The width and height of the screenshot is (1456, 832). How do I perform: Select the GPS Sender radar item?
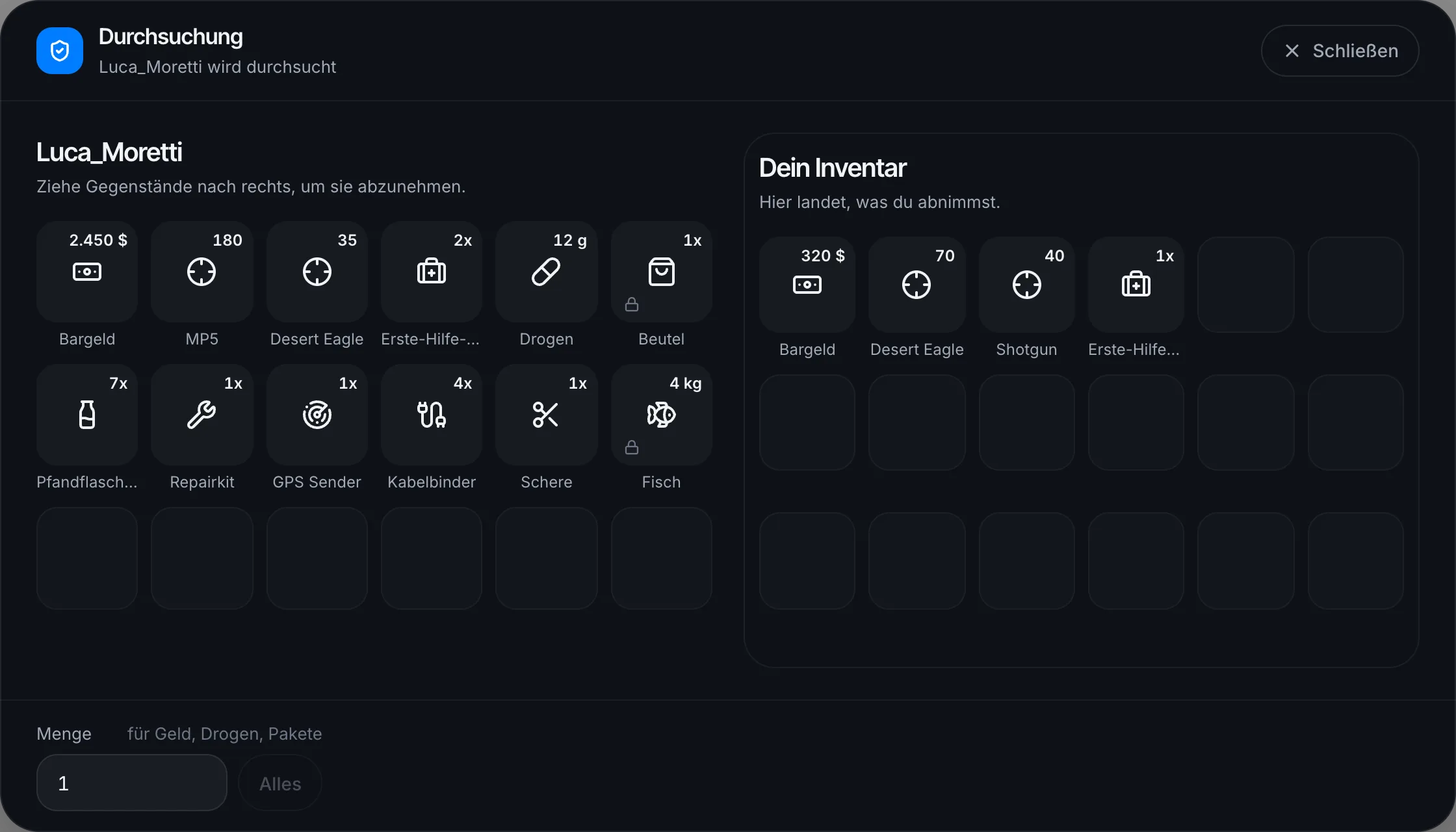coord(317,415)
